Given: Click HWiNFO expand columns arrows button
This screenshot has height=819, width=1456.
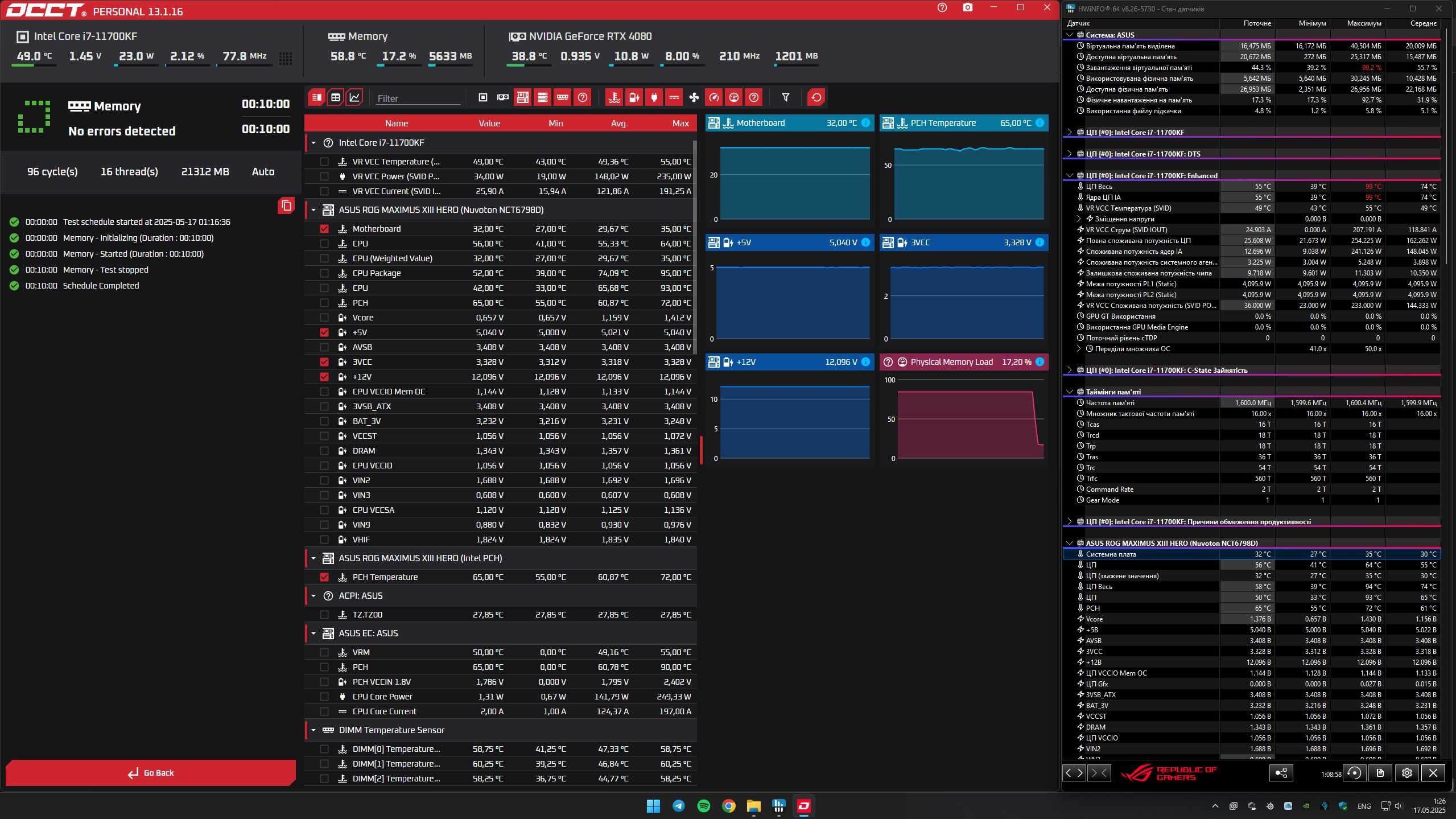Looking at the screenshot, I should pyautogui.click(x=1074, y=773).
